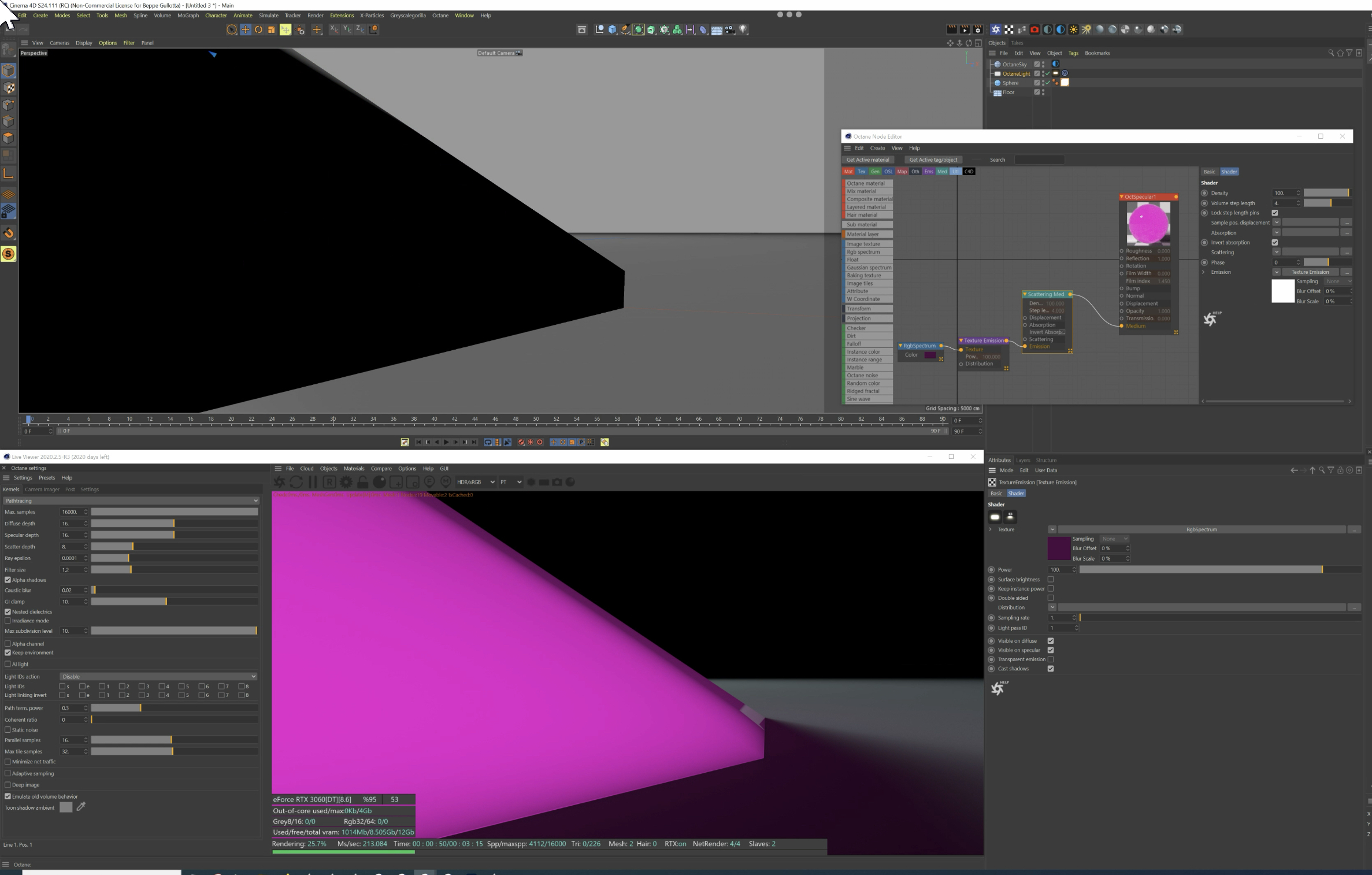Screen dimensions: 1372x875
Task: Click the Octane noise node button
Action: pyautogui.click(x=868, y=376)
